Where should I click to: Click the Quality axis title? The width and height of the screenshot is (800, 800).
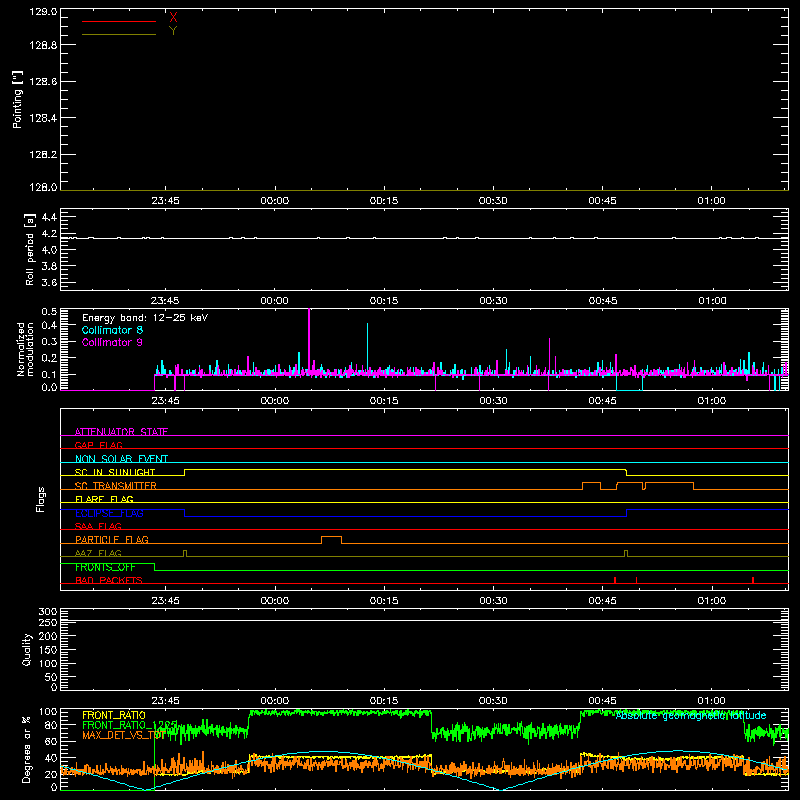coord(27,649)
